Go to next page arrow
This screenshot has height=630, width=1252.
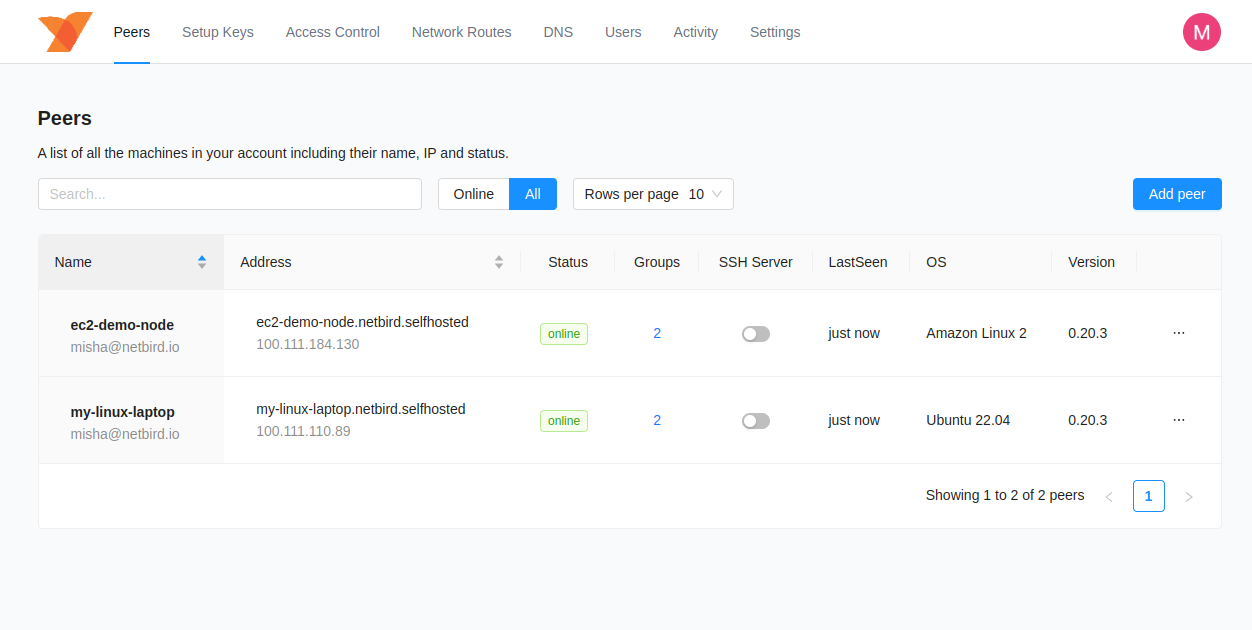pyautogui.click(x=1188, y=496)
